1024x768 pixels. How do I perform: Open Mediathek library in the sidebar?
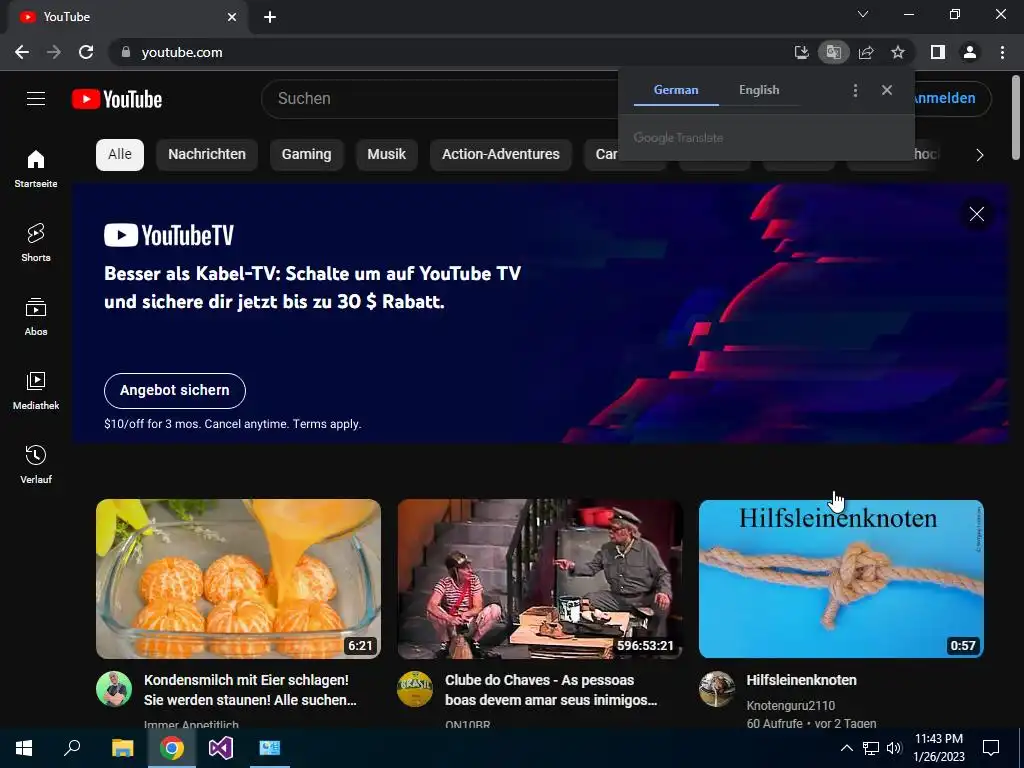(x=36, y=391)
